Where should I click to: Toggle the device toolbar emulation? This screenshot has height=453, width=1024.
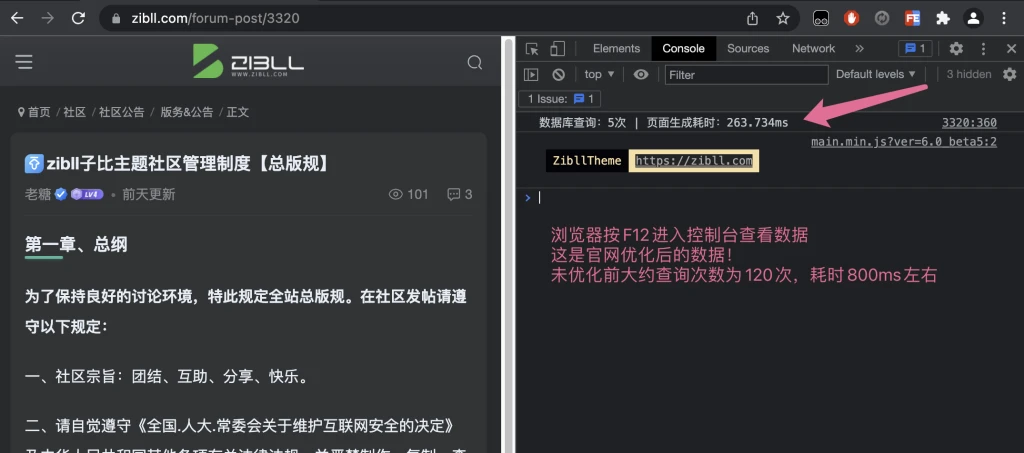pos(557,48)
